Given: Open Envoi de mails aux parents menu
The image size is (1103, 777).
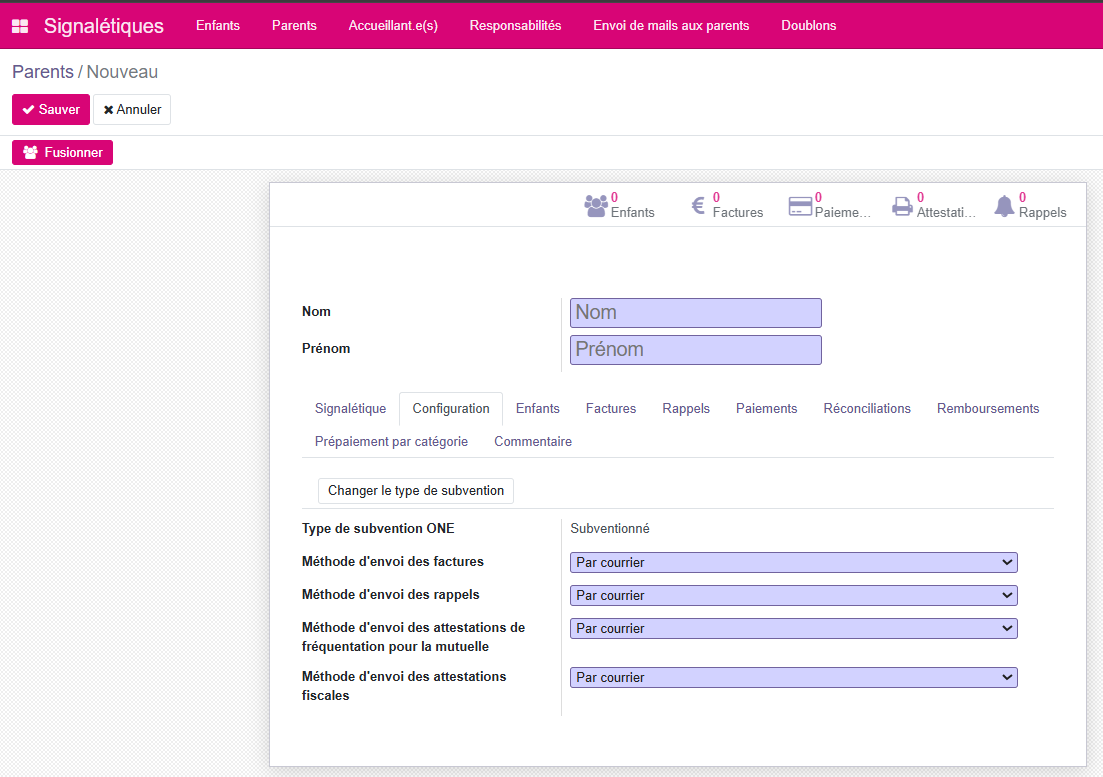Looking at the screenshot, I should coord(671,25).
